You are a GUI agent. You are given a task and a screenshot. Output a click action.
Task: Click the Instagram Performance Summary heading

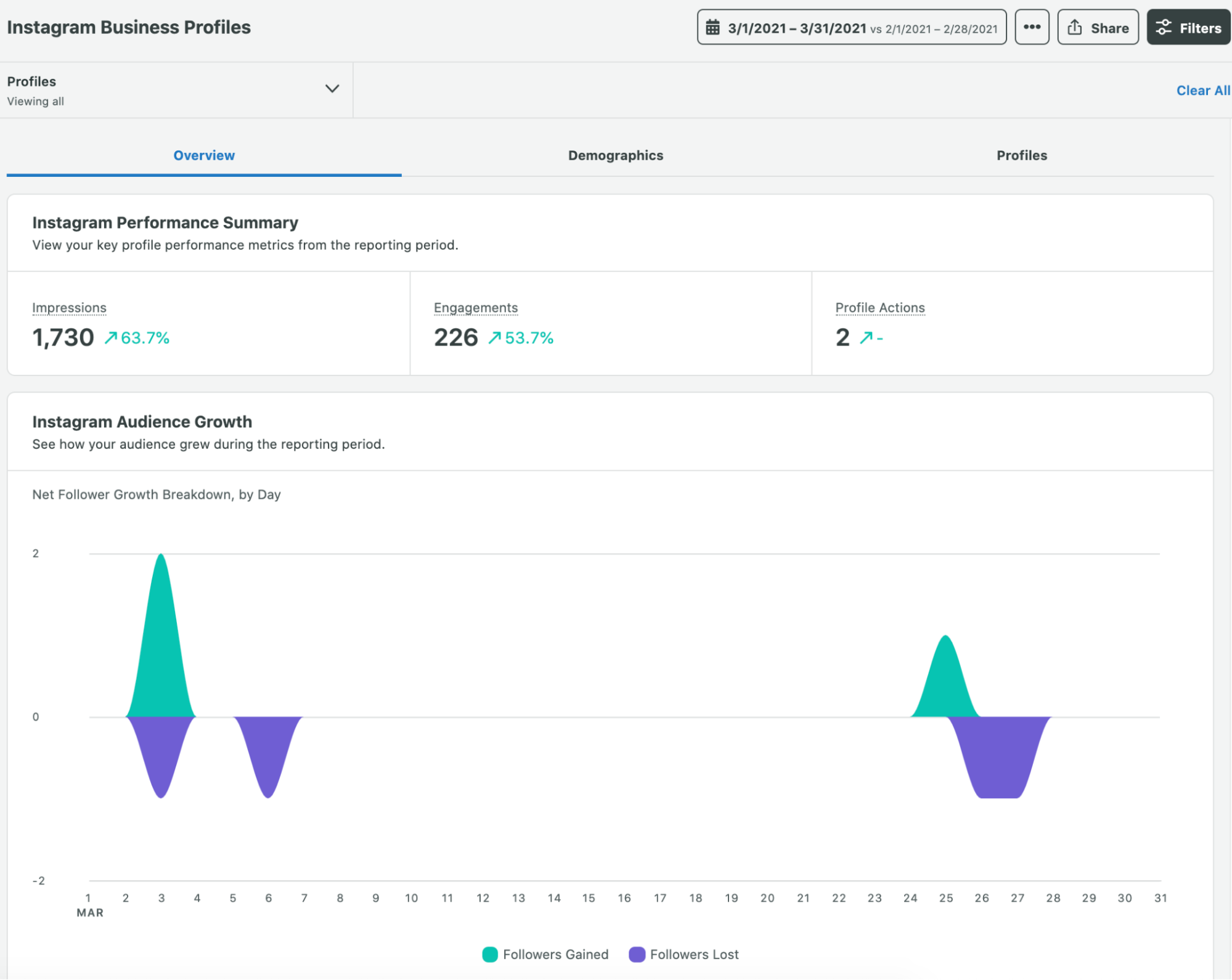pyautogui.click(x=165, y=223)
